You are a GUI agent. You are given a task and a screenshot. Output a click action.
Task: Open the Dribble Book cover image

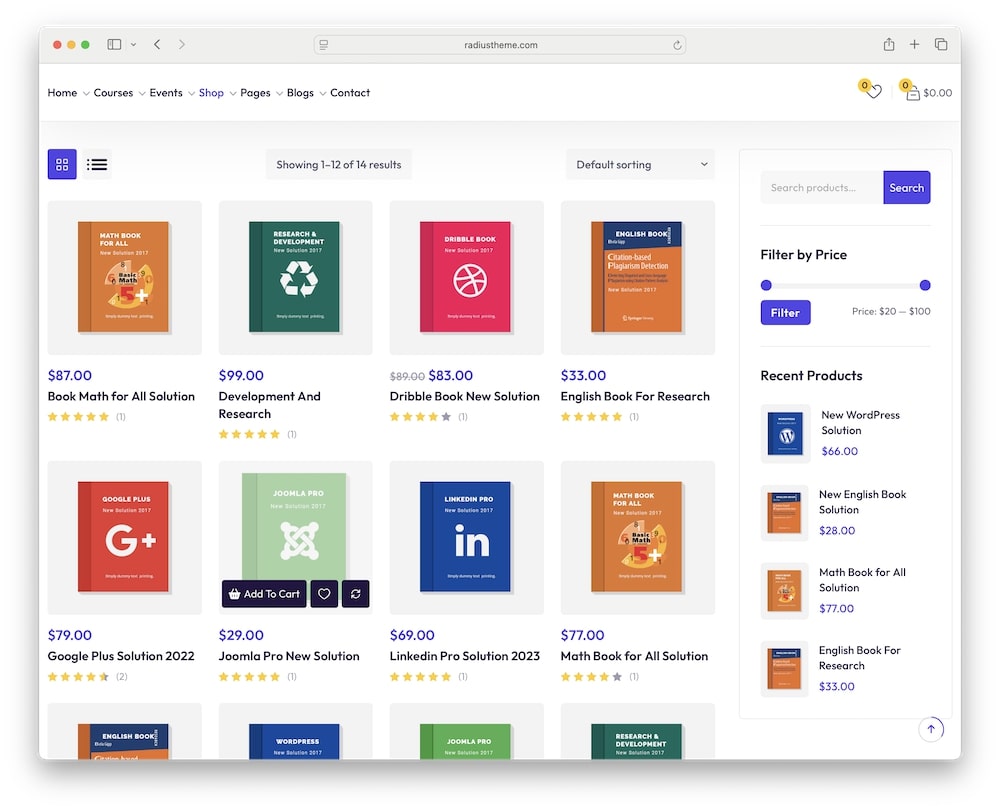(x=466, y=277)
